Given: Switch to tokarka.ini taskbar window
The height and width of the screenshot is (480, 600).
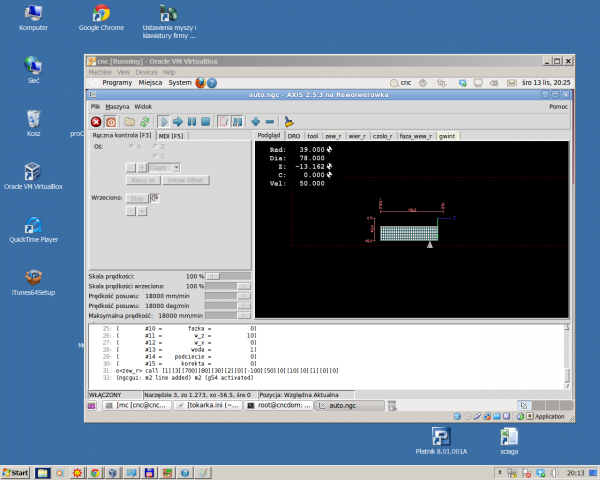Looking at the screenshot, I should tap(208, 405).
